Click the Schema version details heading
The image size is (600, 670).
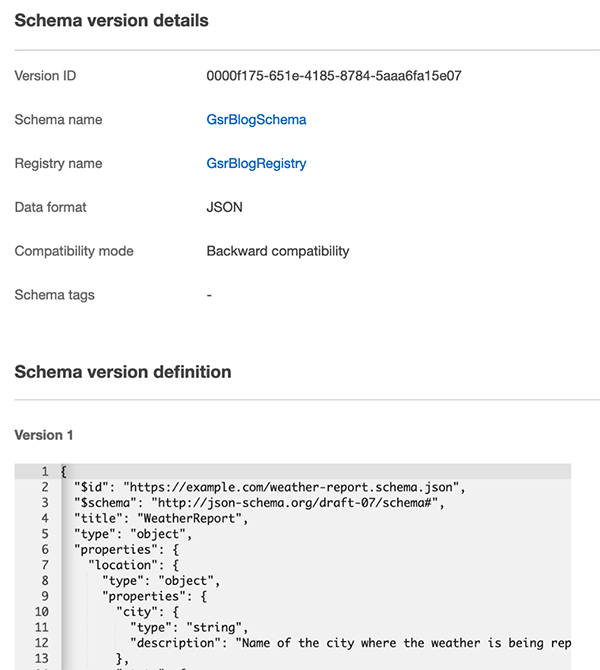(112, 21)
